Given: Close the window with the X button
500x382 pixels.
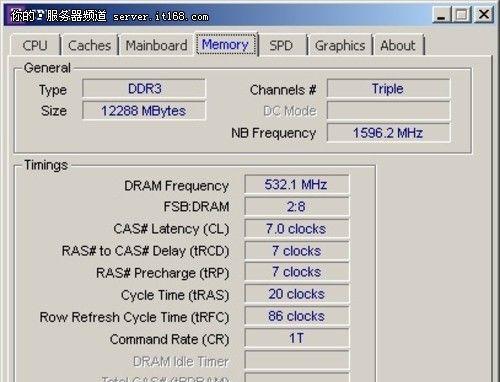Looking at the screenshot, I should click(484, 15).
